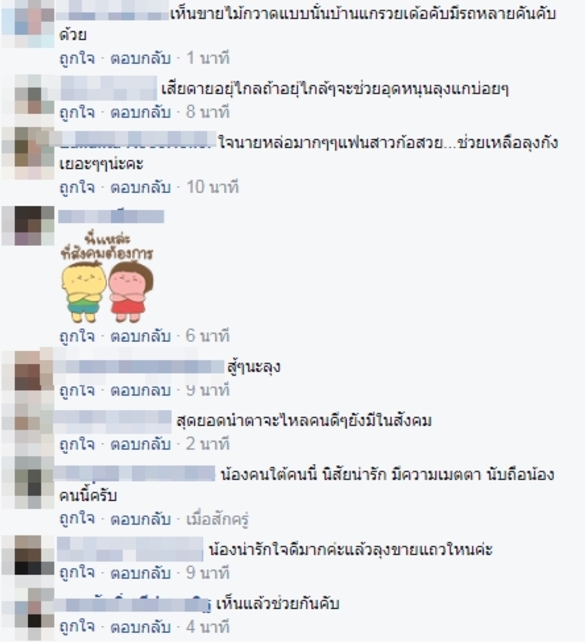Open the สู้ๆนะลุง commenter's avatar
The image size is (585, 643).
click(28, 371)
